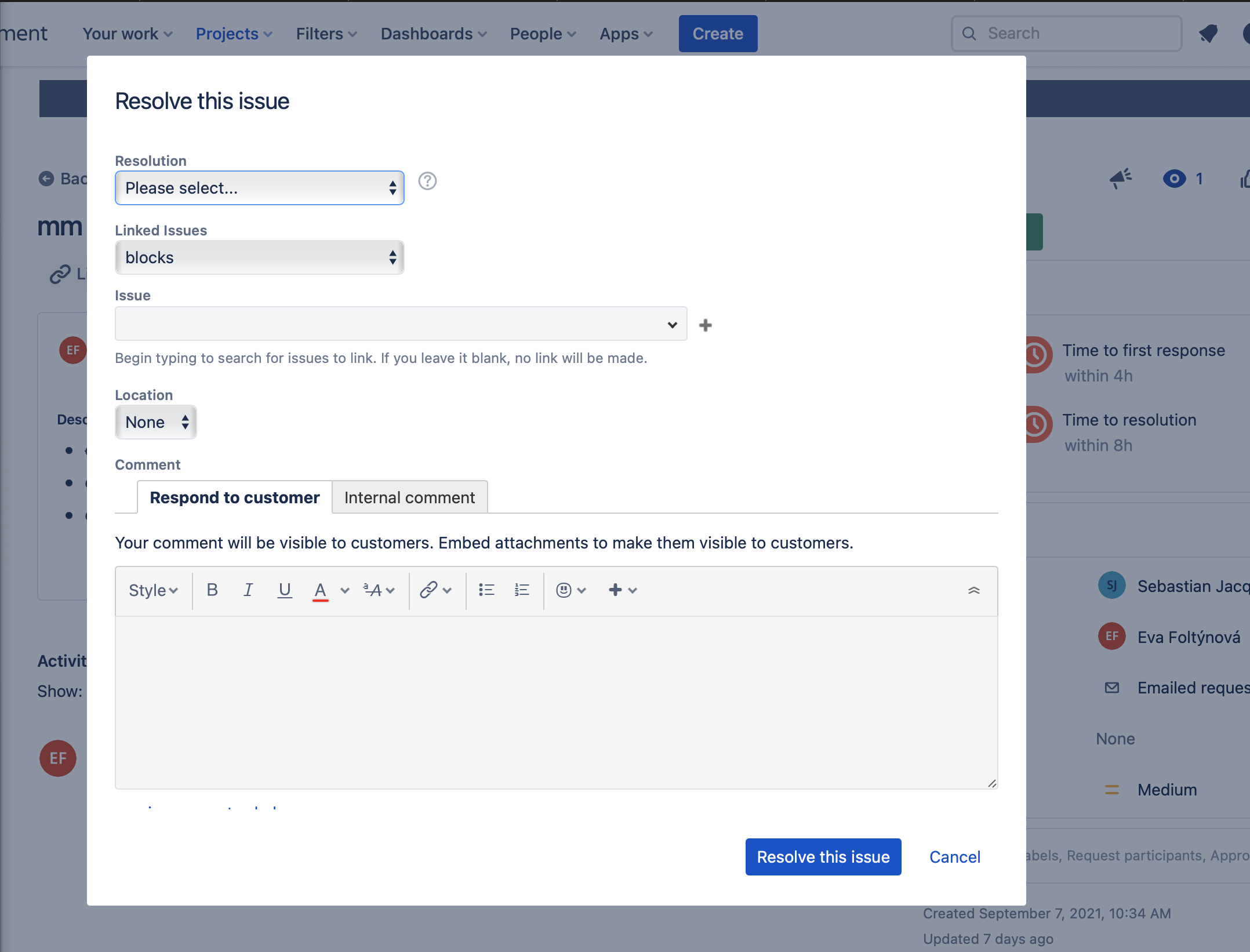This screenshot has height=952, width=1250.
Task: Click into the comment text area
Action: click(x=557, y=703)
